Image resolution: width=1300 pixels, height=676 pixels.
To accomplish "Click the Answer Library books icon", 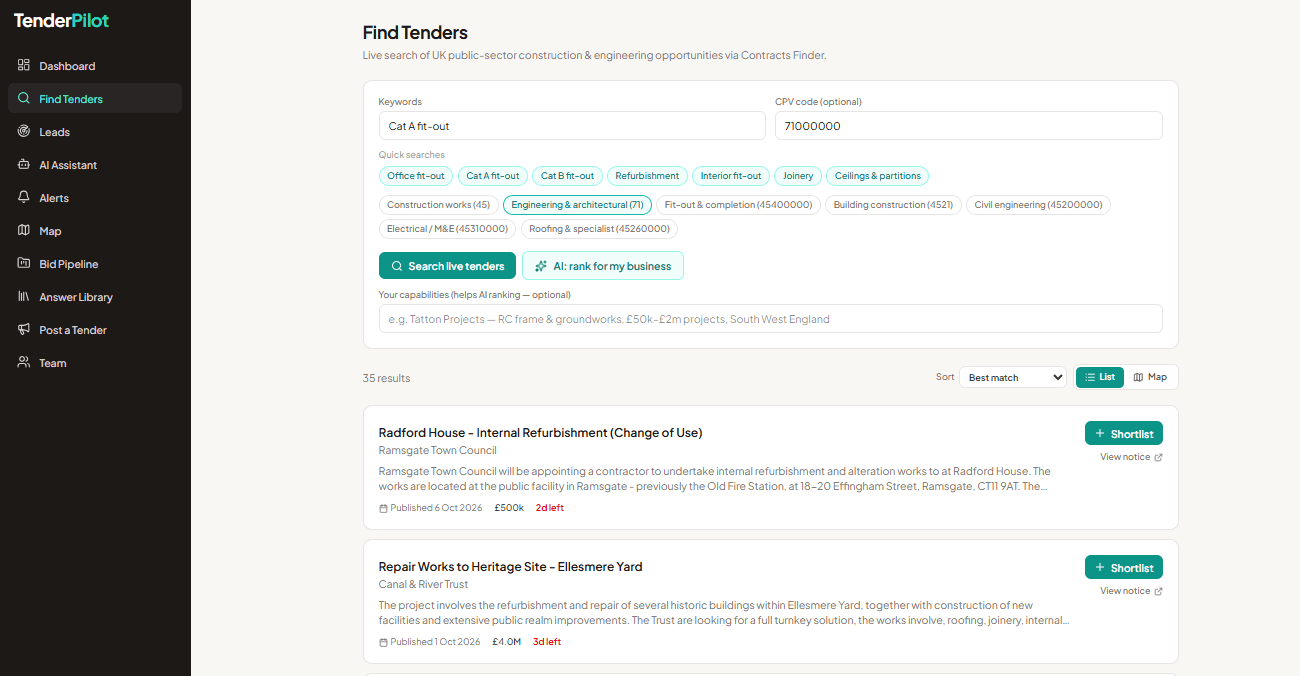I will pyautogui.click(x=24, y=297).
